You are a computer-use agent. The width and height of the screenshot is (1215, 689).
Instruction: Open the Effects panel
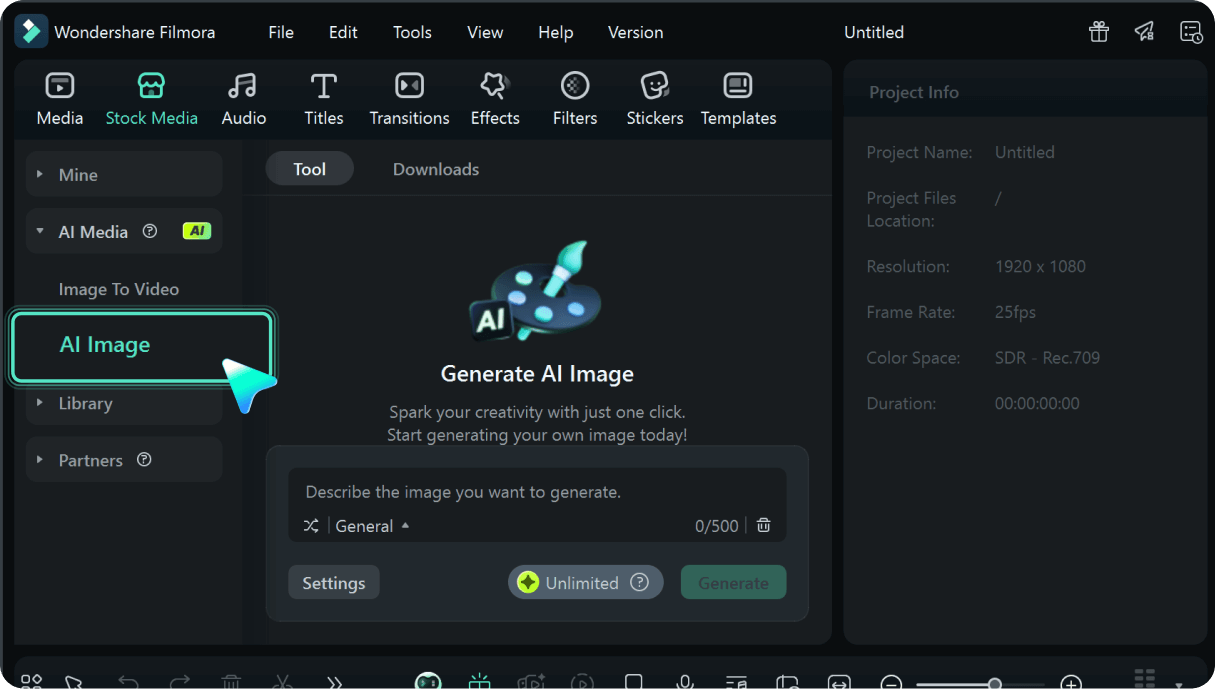tap(495, 99)
